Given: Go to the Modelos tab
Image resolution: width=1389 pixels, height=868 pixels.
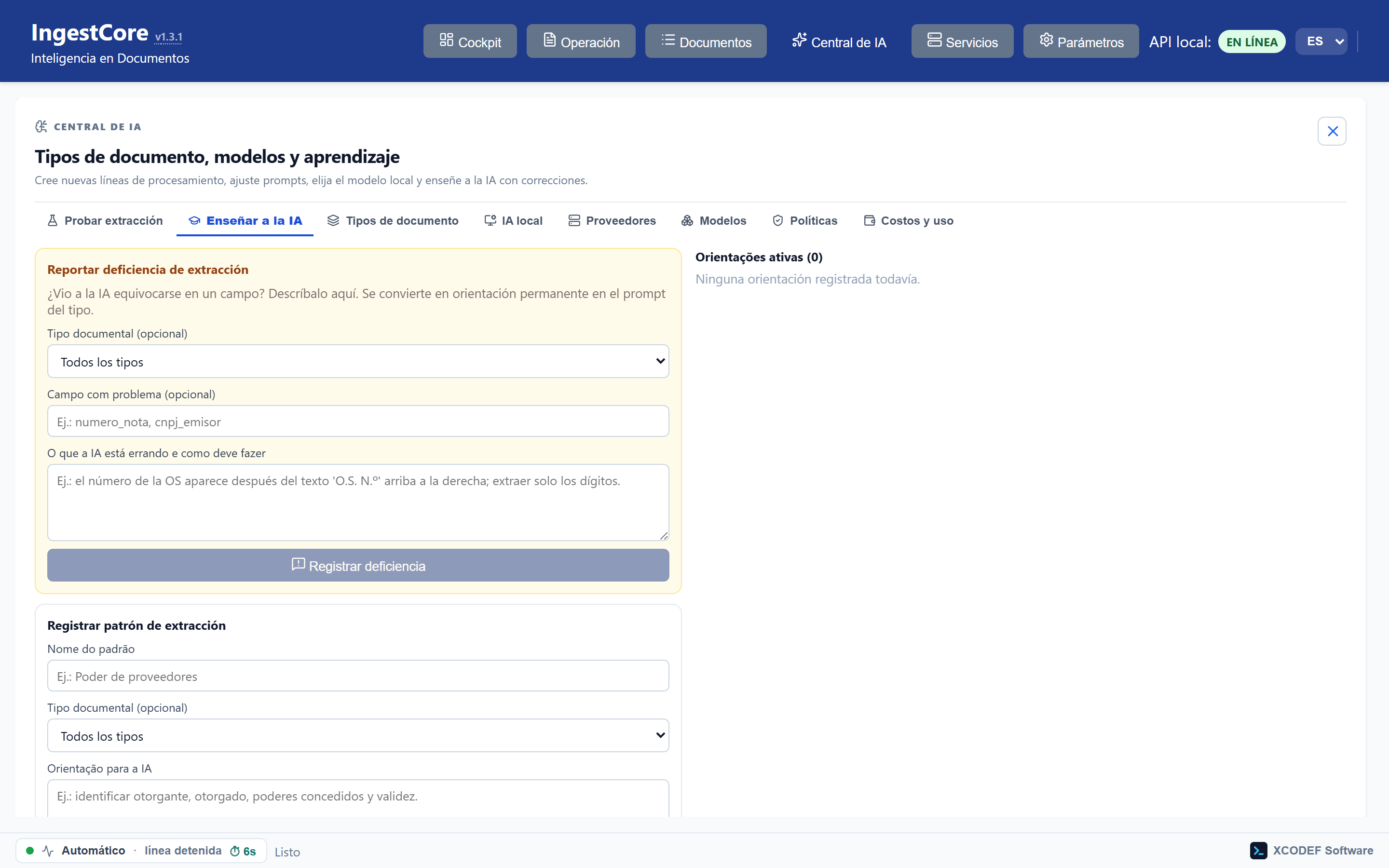Looking at the screenshot, I should tap(713, 221).
